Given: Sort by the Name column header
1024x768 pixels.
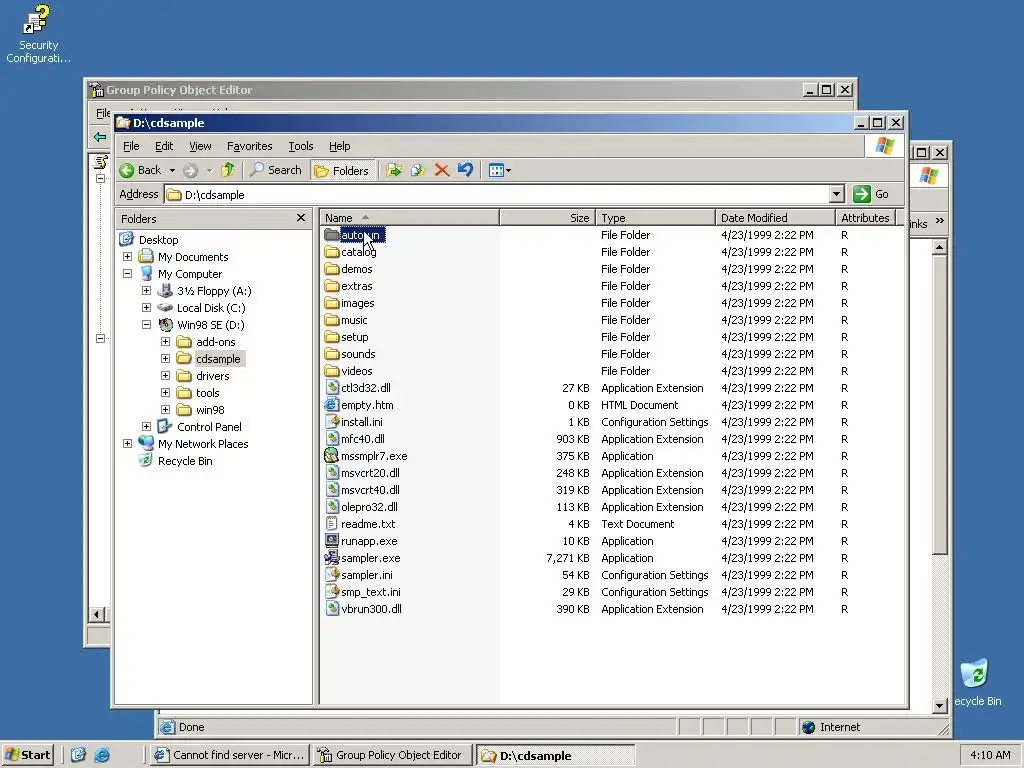Looking at the screenshot, I should [x=409, y=218].
